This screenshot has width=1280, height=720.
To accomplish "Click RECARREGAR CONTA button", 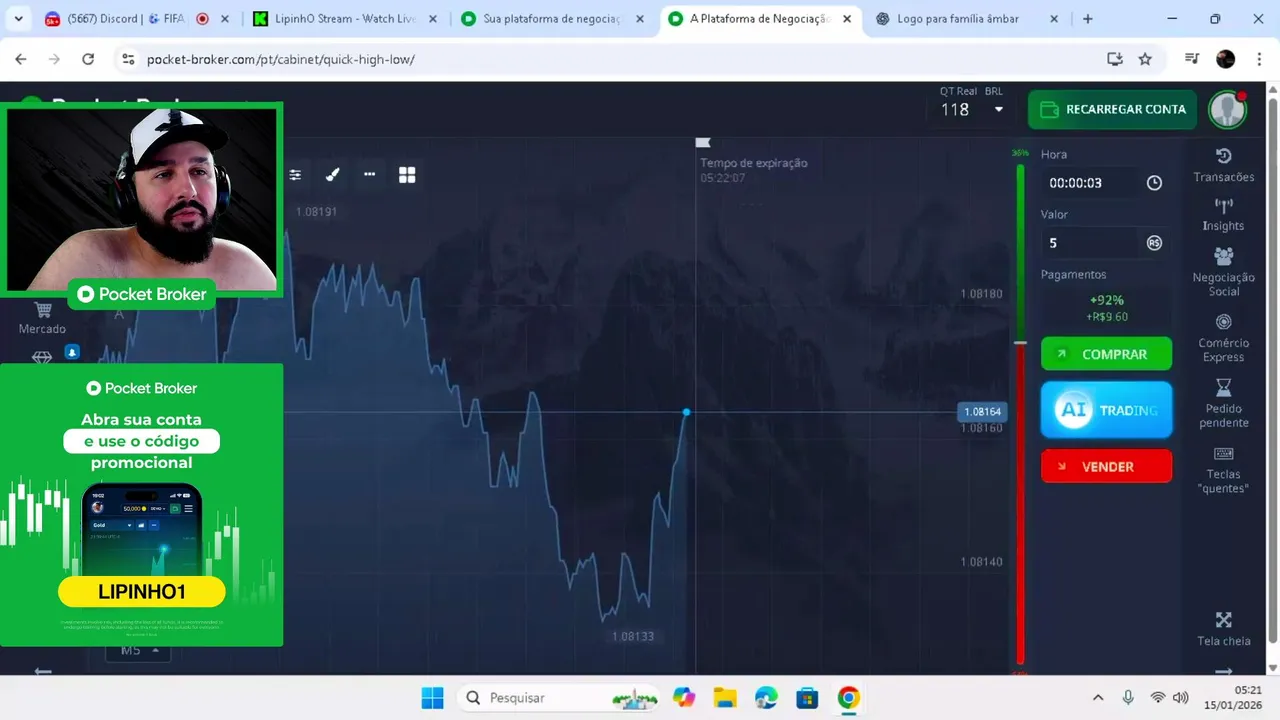I will (x=1112, y=110).
